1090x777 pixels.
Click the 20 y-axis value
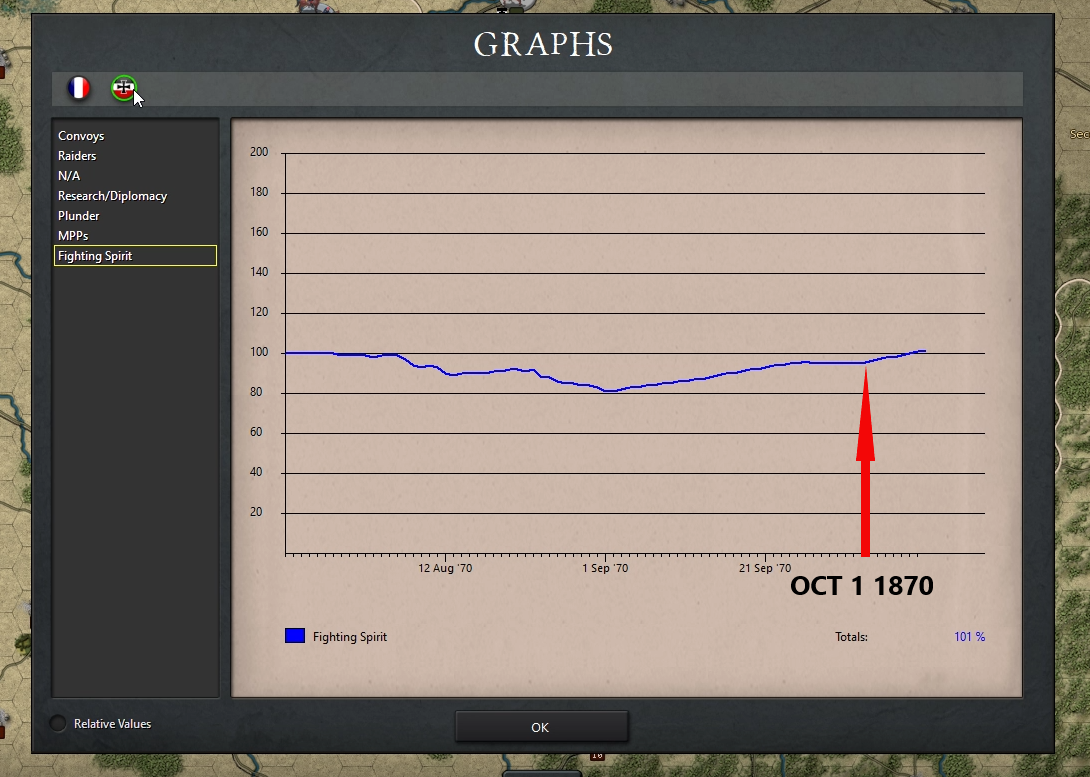coord(257,512)
